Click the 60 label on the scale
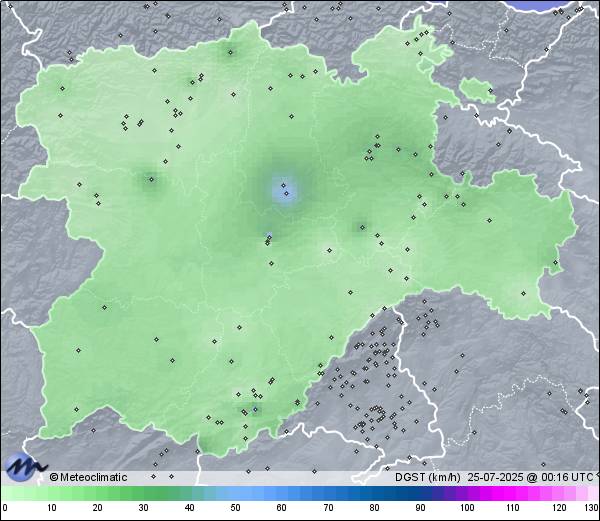 [x=282, y=508]
